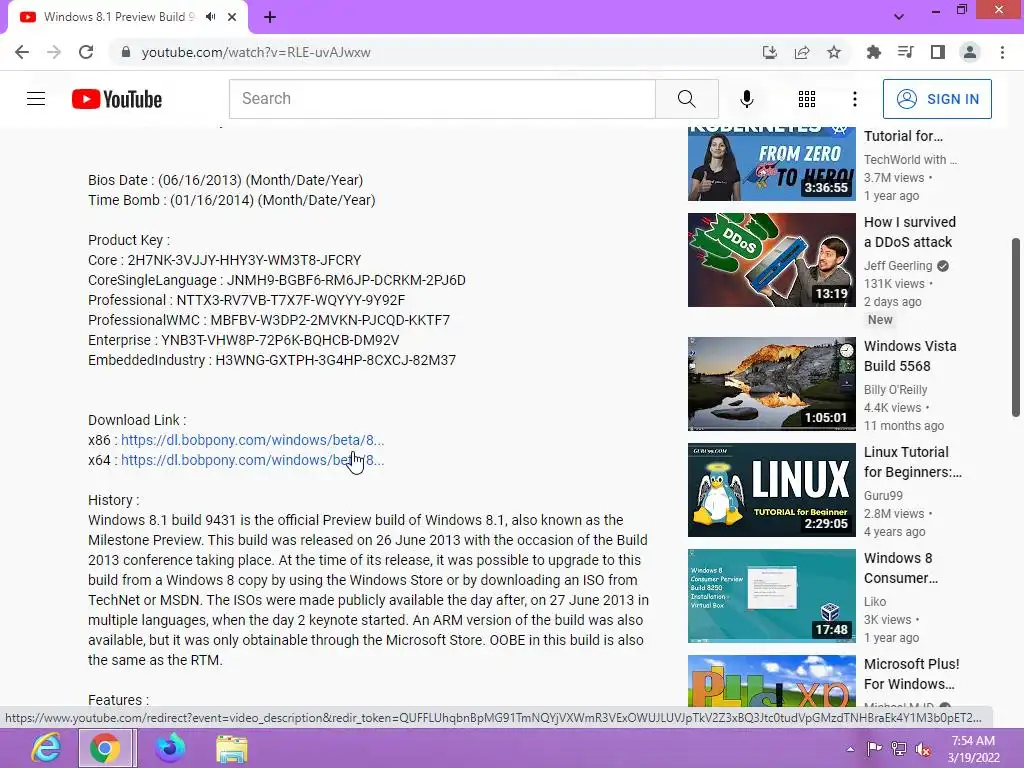Click the Professional product key line

pyautogui.click(x=246, y=300)
